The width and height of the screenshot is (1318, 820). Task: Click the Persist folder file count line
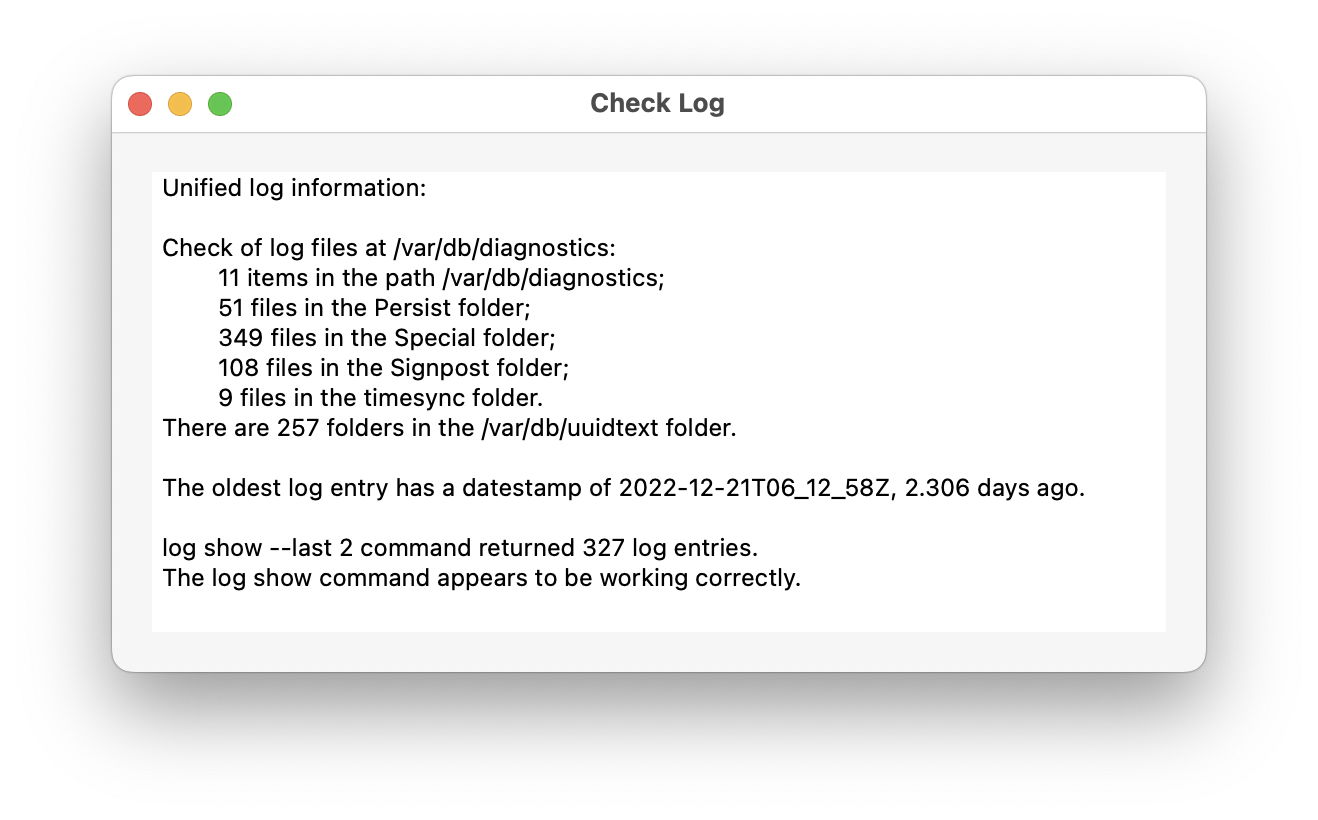374,308
